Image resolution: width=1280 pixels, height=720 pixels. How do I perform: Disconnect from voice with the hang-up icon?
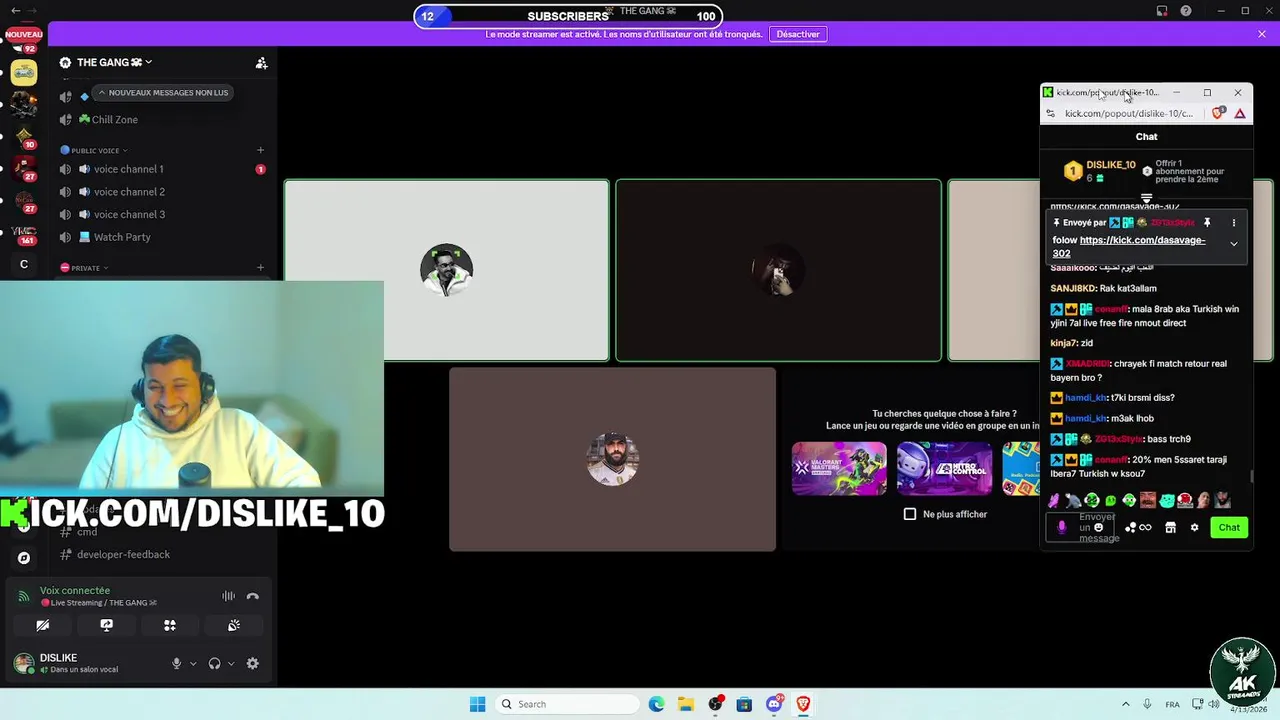tap(252, 596)
